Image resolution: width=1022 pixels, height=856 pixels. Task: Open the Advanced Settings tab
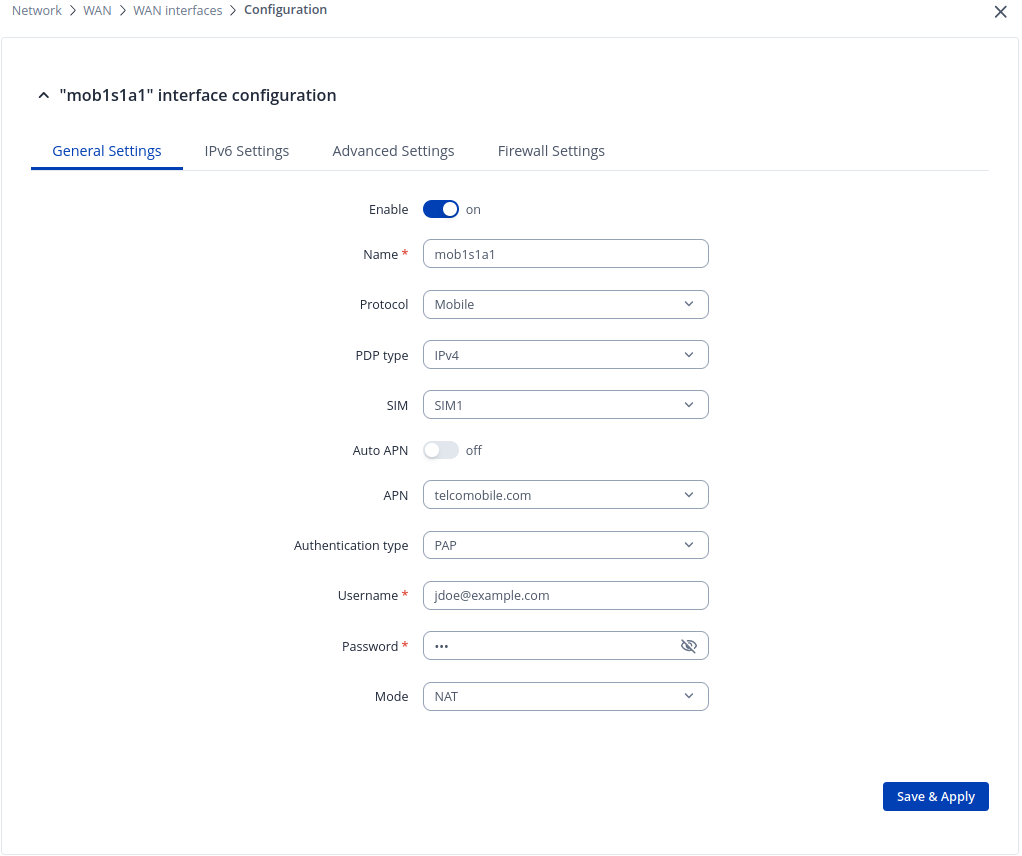point(393,151)
